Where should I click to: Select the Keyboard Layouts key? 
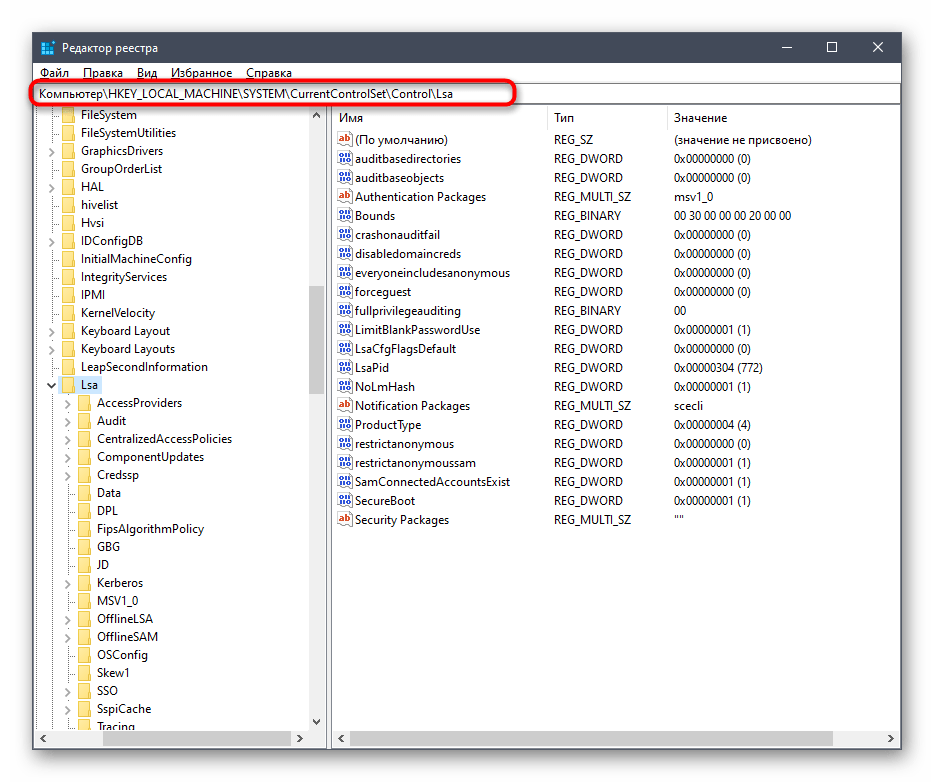[x=127, y=349]
